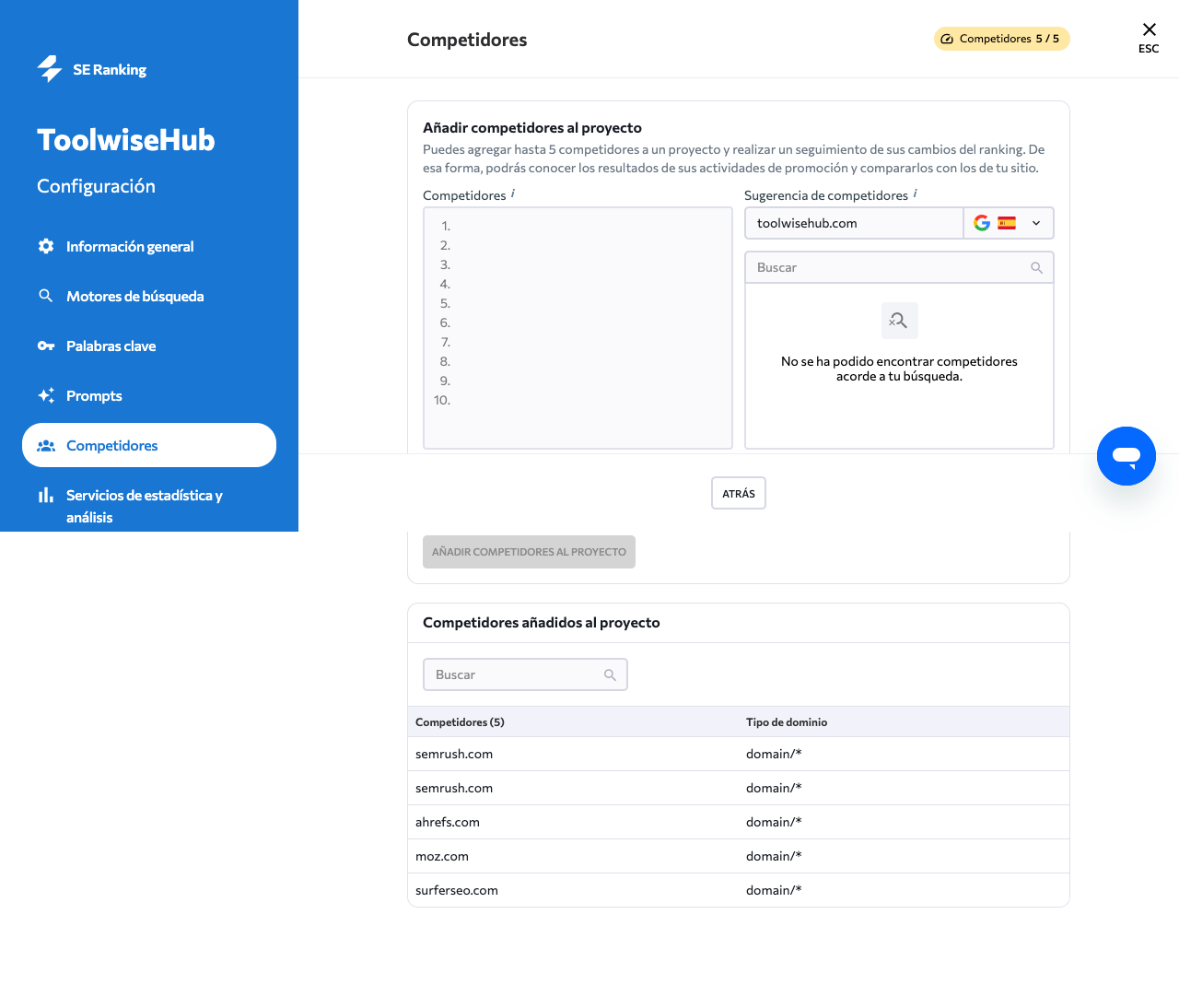Select the surferseo.com competitor row
1179x1008 pixels.
click(x=739, y=890)
